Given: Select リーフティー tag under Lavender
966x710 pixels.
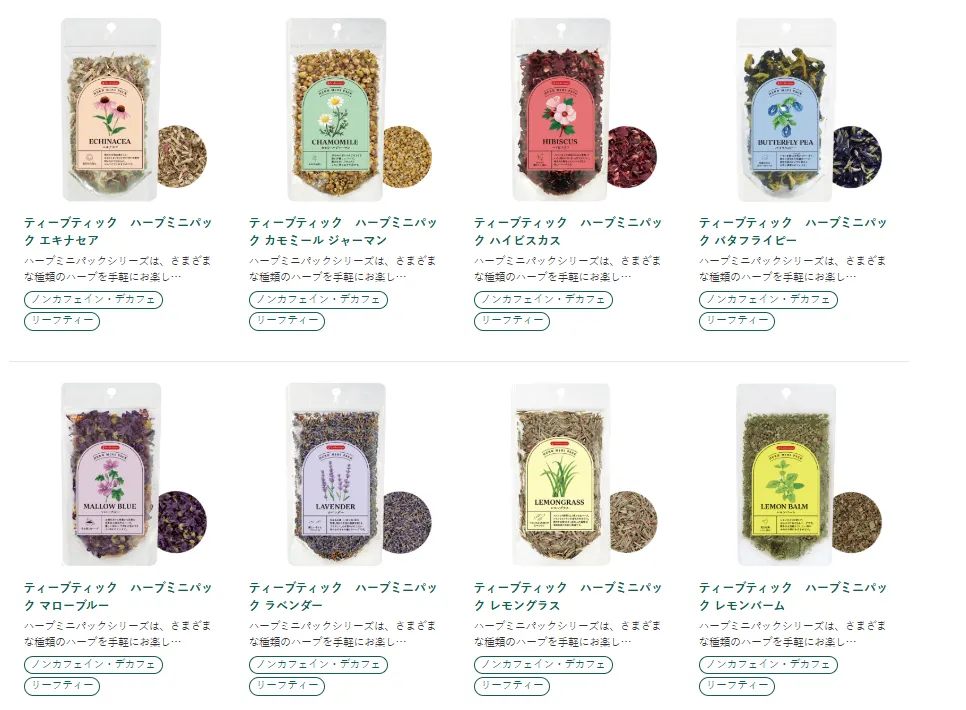Looking at the screenshot, I should coord(287,685).
